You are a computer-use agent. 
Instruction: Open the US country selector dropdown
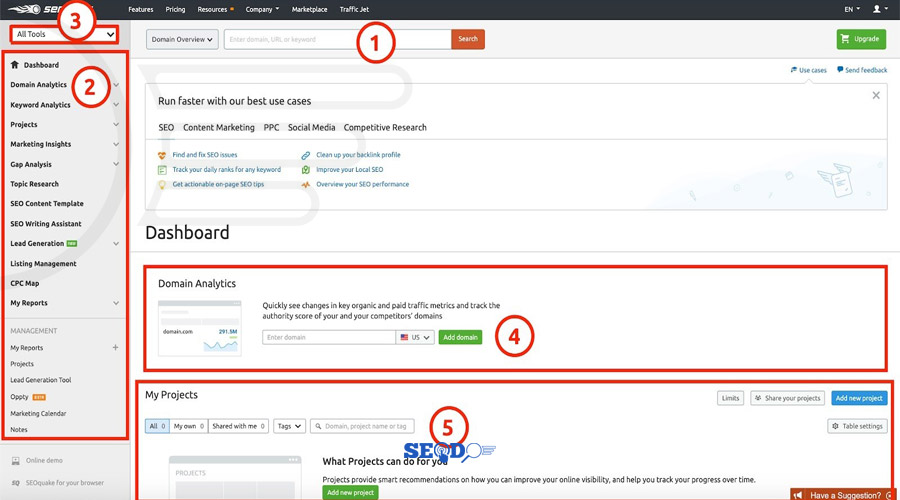[415, 338]
